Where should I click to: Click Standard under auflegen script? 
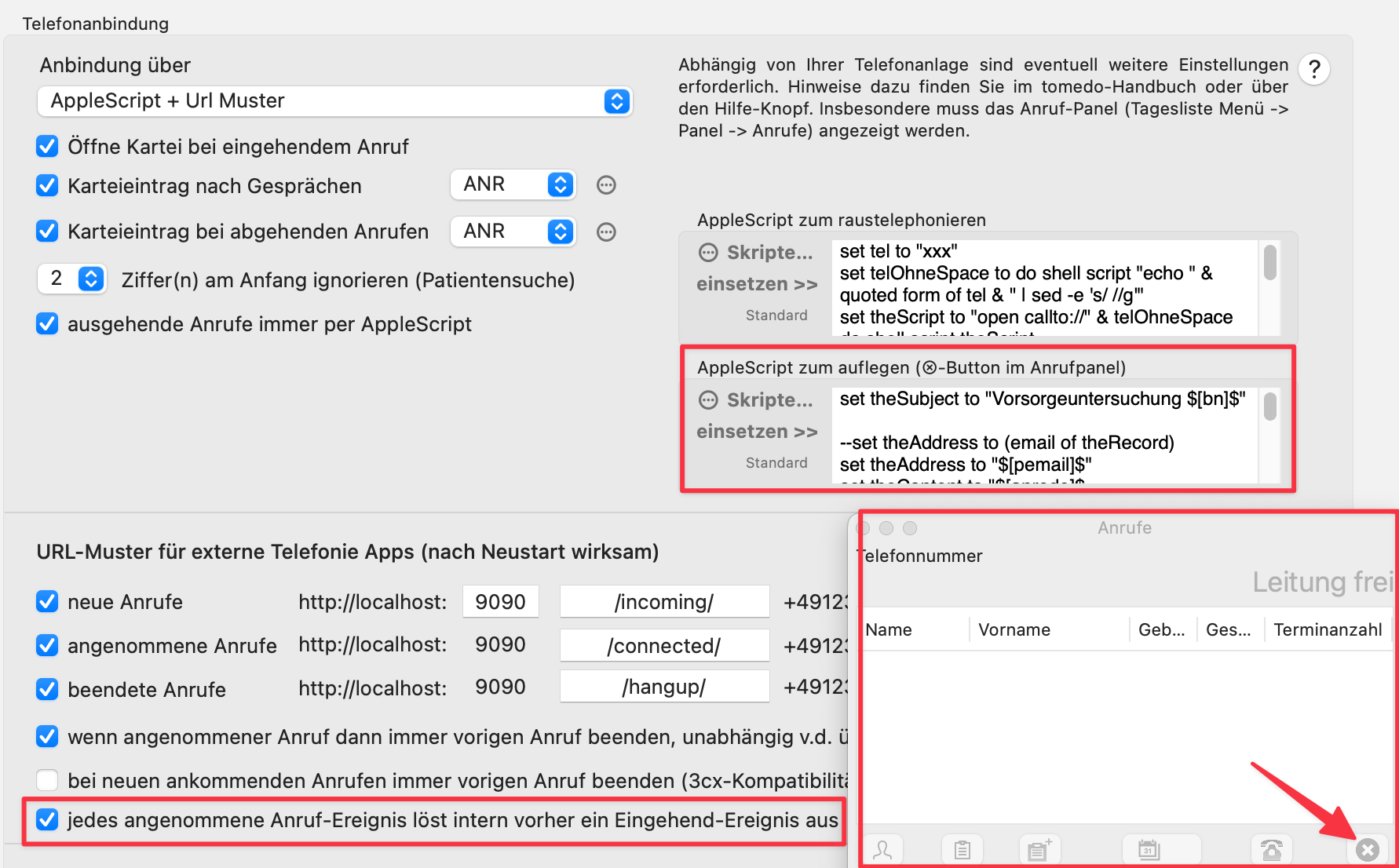[776, 463]
